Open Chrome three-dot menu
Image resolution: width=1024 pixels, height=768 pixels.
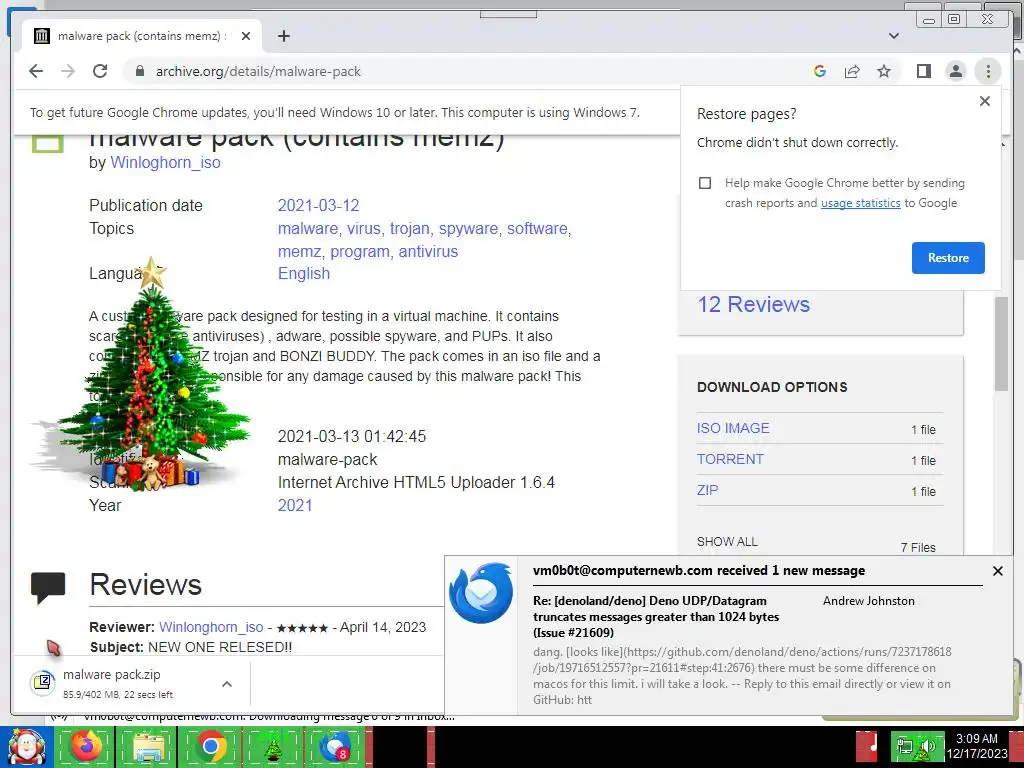coord(988,71)
